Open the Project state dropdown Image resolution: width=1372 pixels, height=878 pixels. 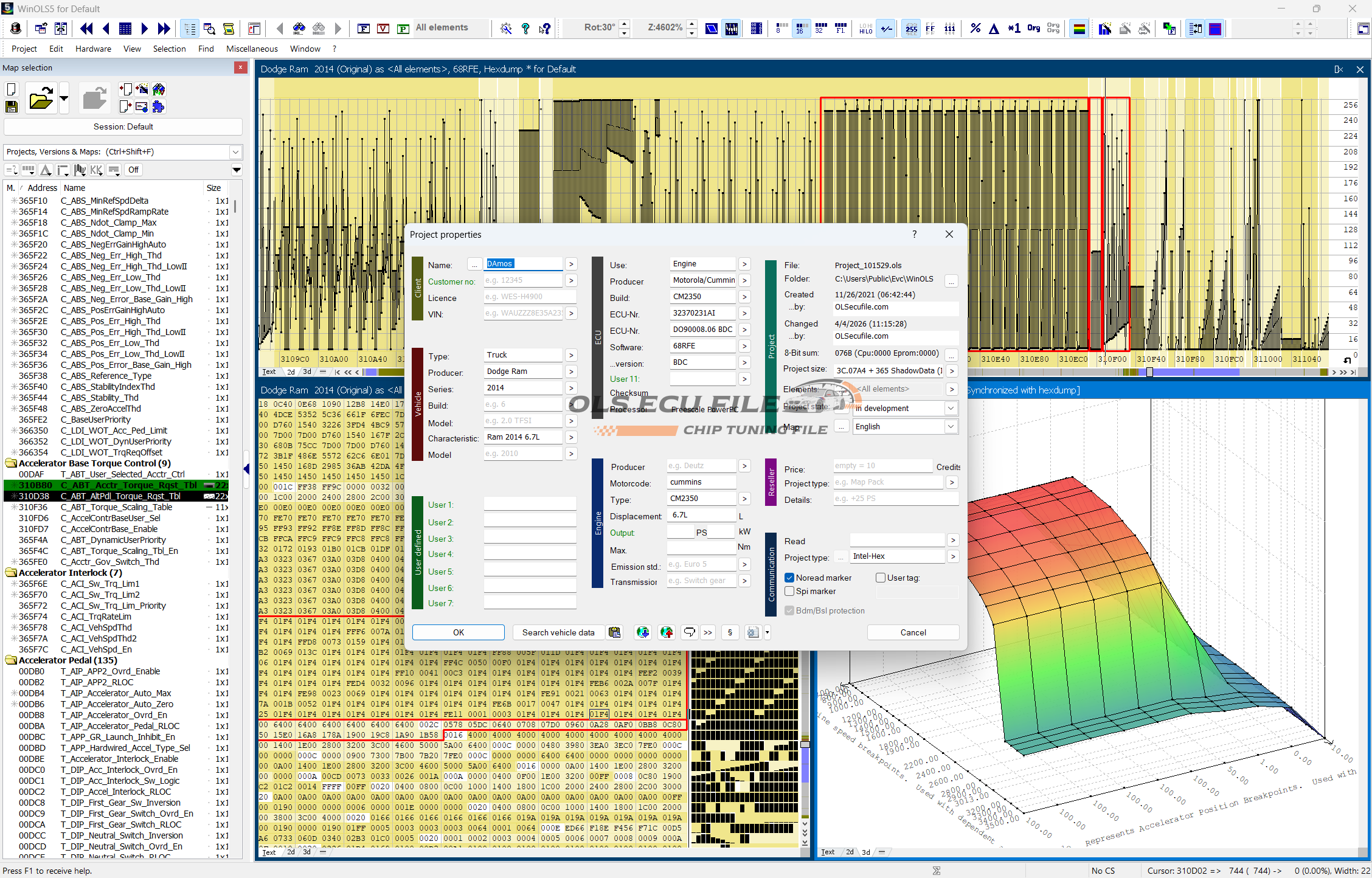click(x=950, y=408)
